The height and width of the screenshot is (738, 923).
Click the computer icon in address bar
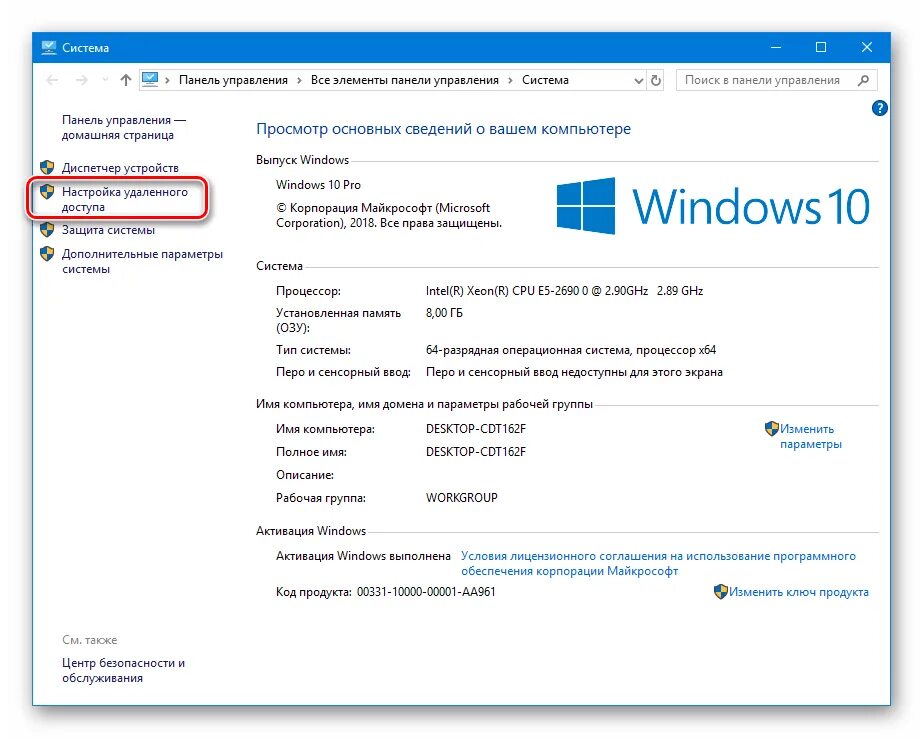(x=150, y=79)
